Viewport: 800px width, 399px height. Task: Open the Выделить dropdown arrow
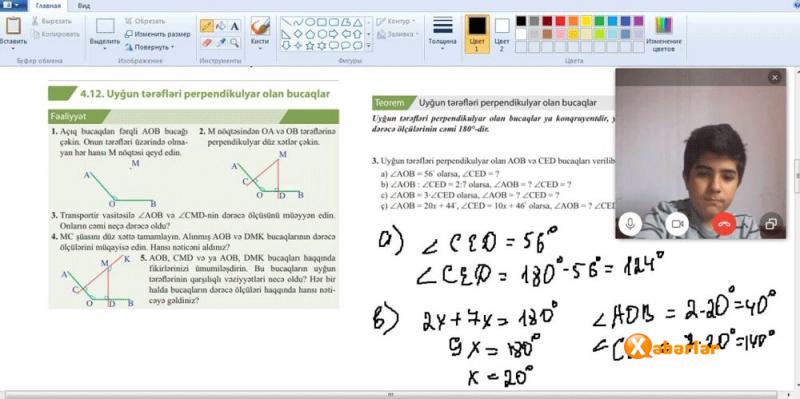click(x=105, y=48)
